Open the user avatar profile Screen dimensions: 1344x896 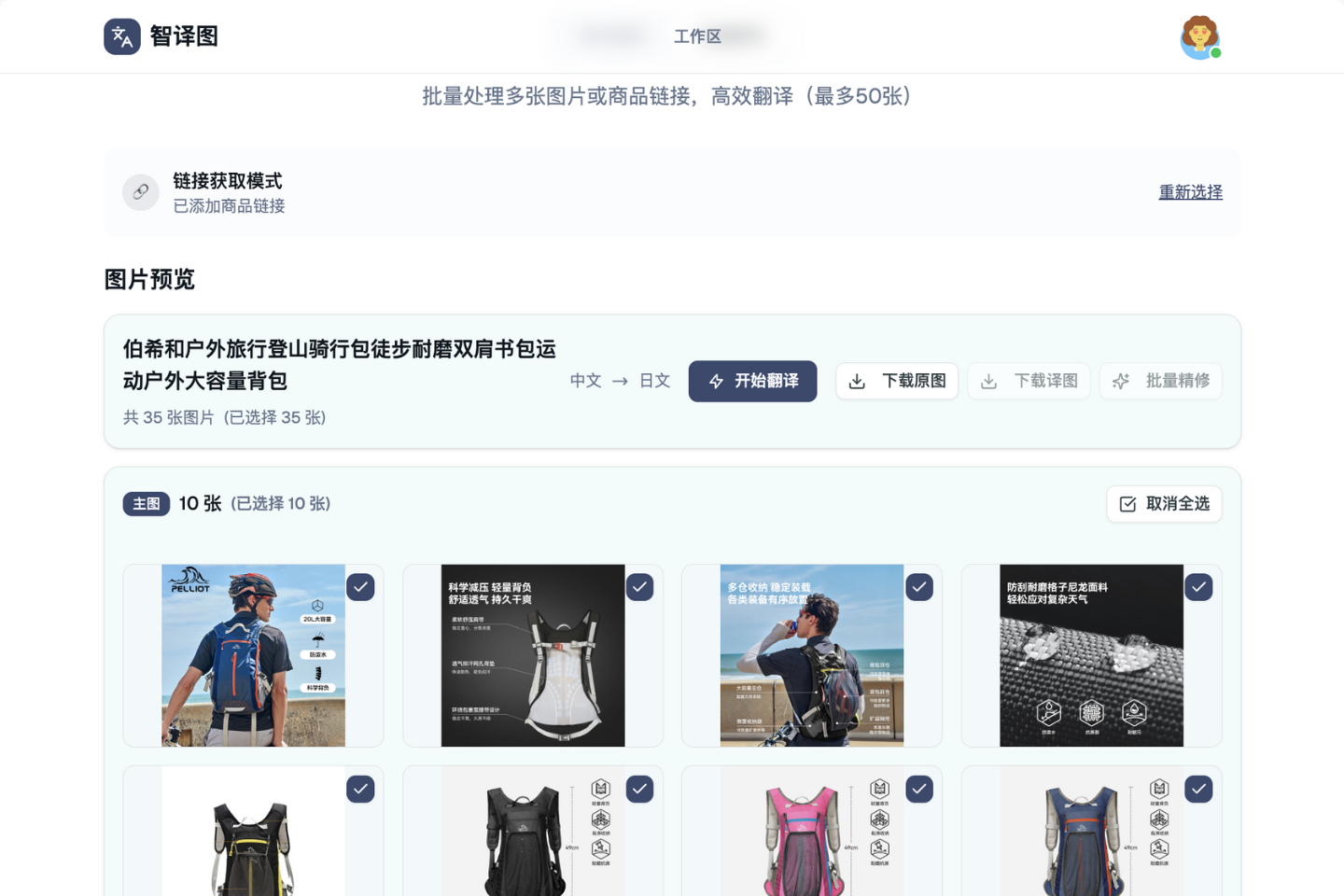pyautogui.click(x=1199, y=37)
